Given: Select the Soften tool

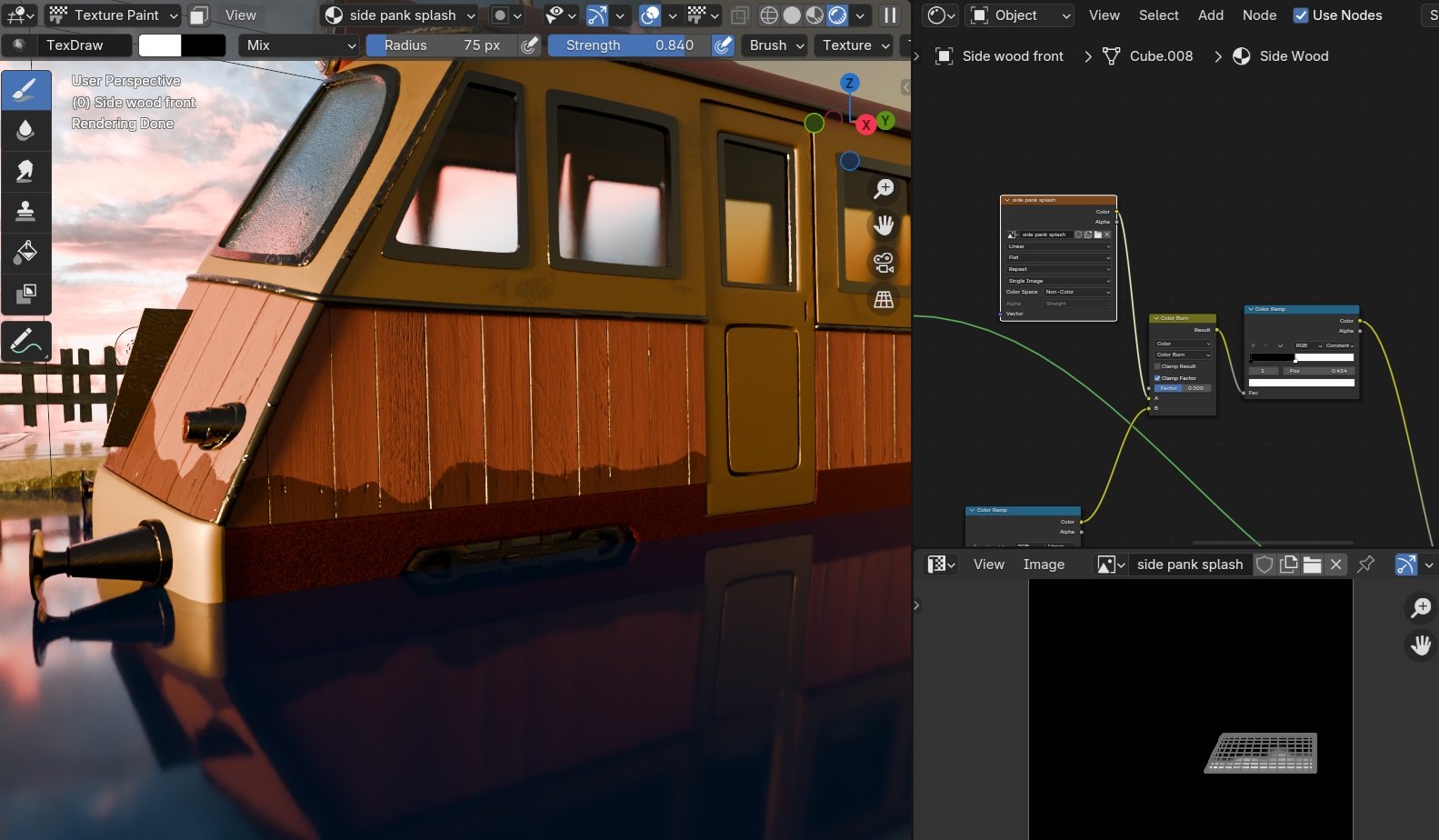Looking at the screenshot, I should point(25,130).
